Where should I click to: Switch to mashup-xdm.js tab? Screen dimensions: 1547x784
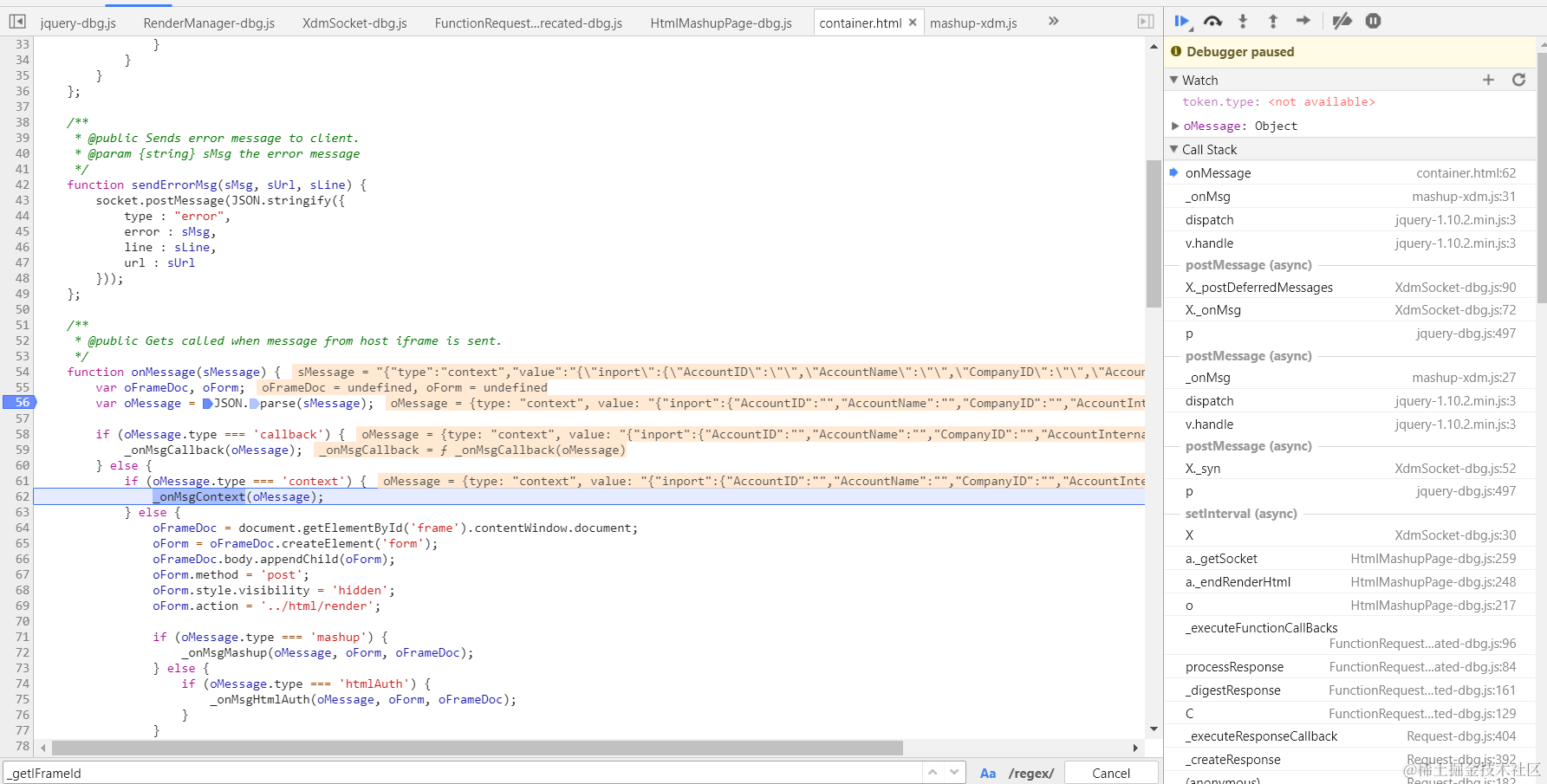[973, 23]
